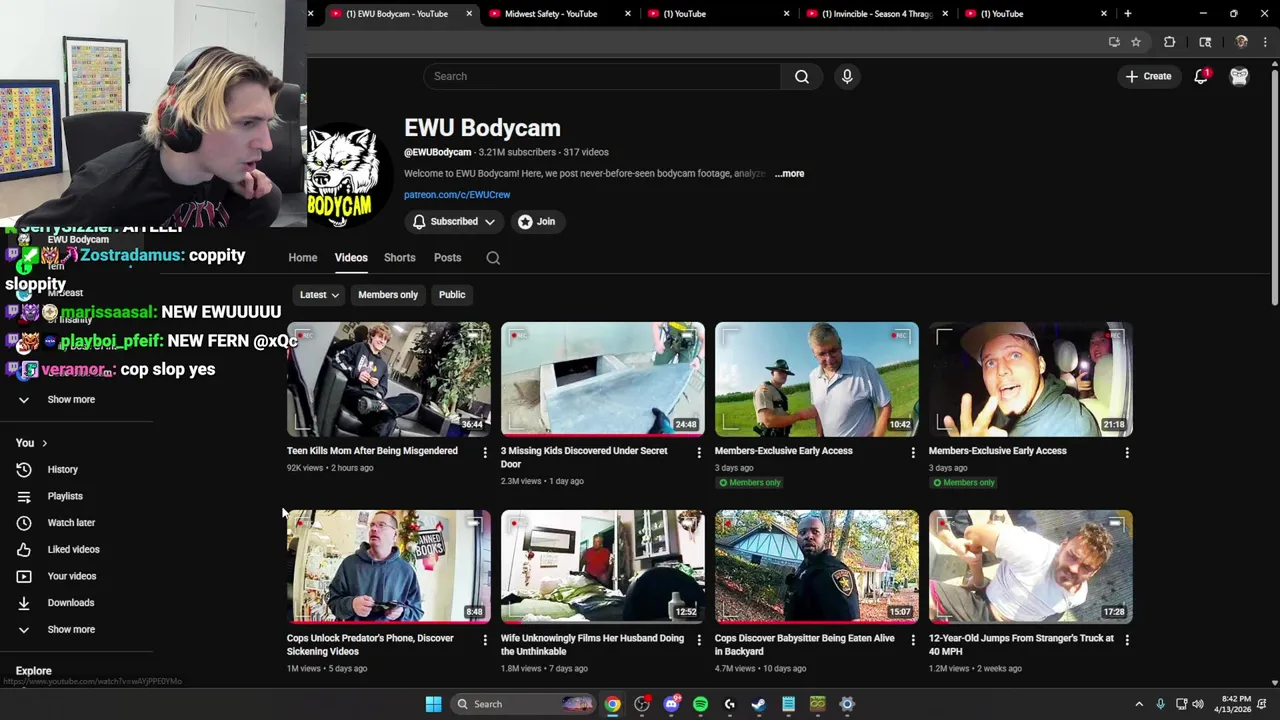
Task: Open the 3 Missing Kids thumbnail
Action: tap(603, 379)
